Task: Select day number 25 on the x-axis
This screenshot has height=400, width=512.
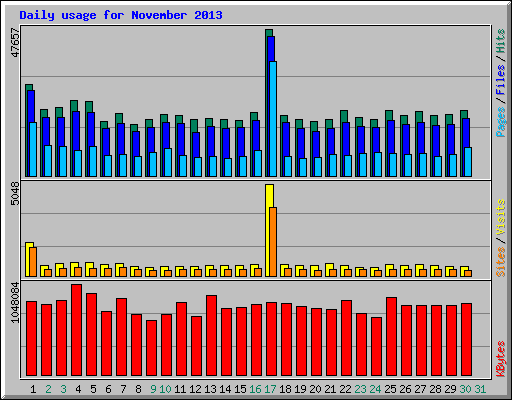Action: 390,389
